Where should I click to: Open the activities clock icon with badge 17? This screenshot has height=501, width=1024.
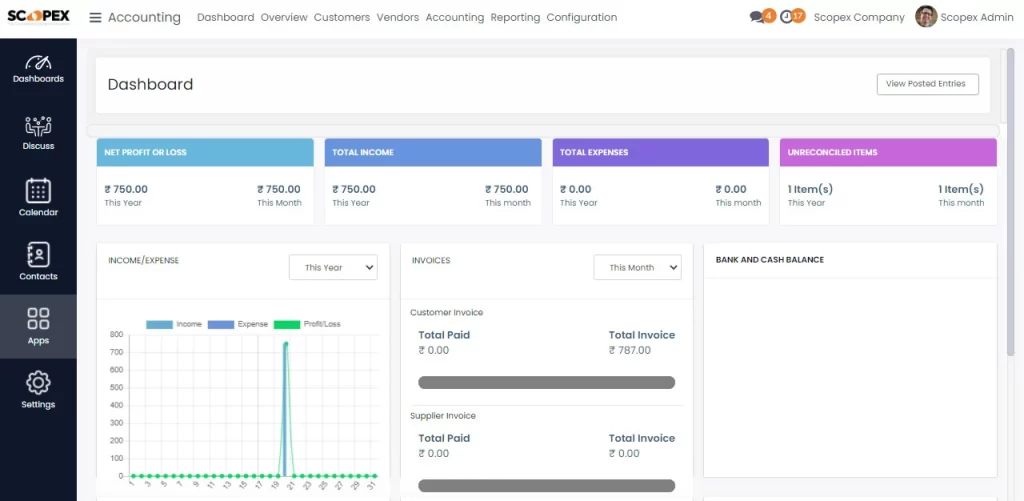click(793, 17)
